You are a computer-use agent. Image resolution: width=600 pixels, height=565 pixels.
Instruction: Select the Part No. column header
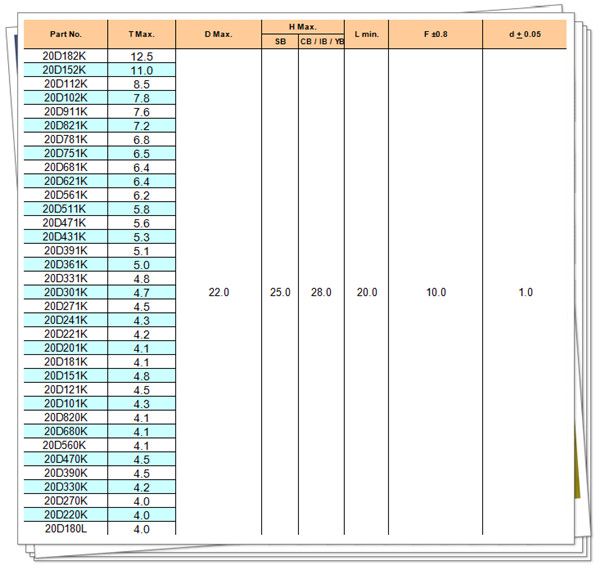pos(66,34)
